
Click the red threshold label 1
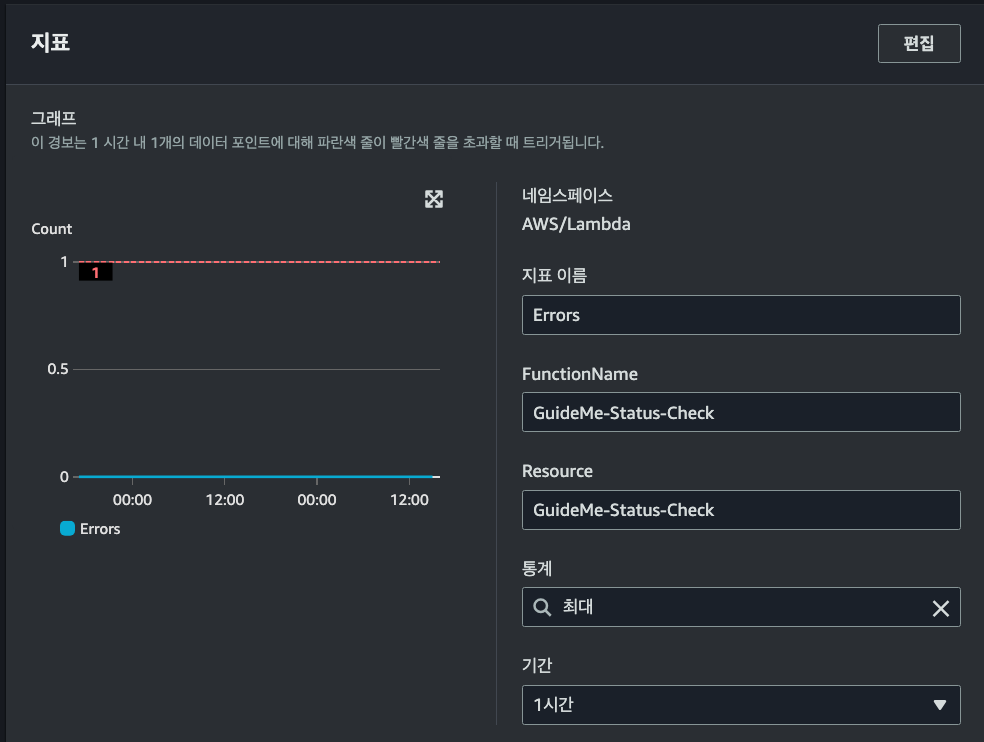point(95,272)
